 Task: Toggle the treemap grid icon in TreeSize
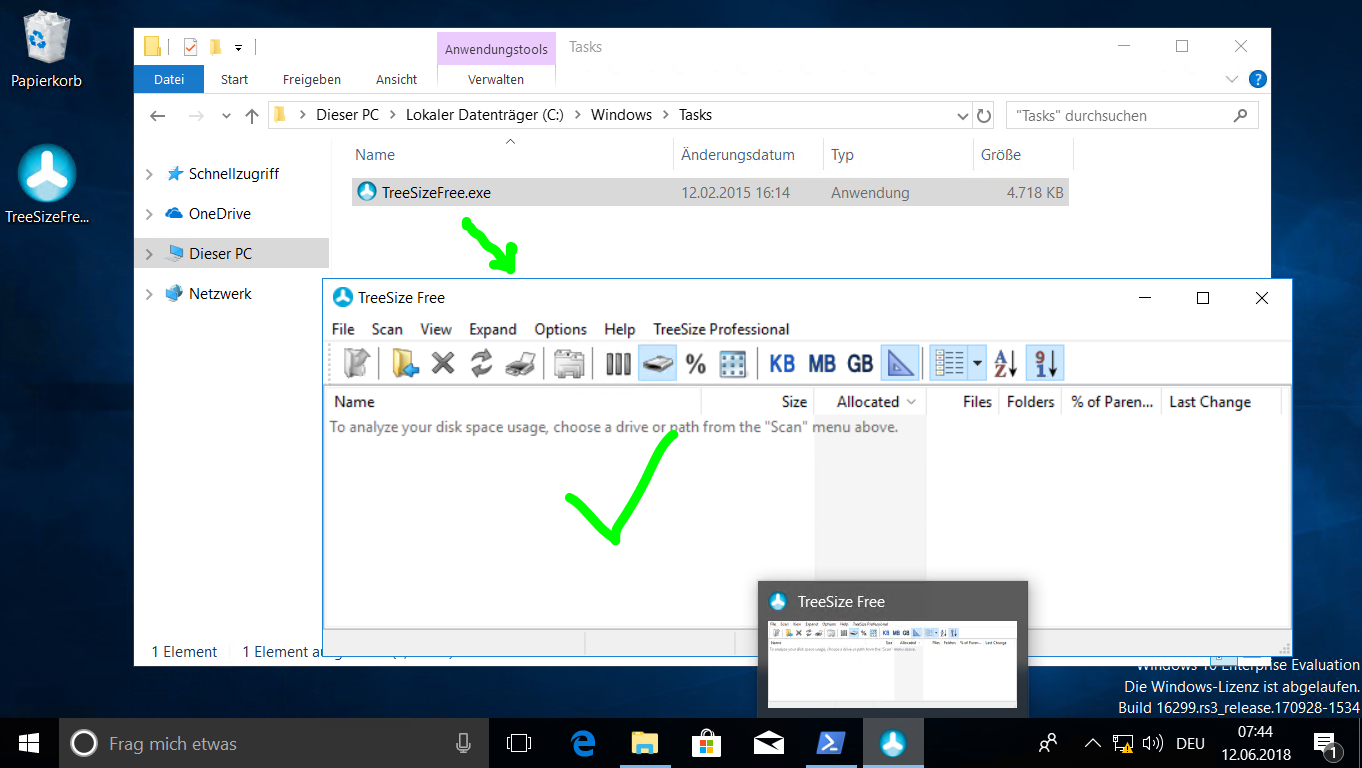click(733, 363)
